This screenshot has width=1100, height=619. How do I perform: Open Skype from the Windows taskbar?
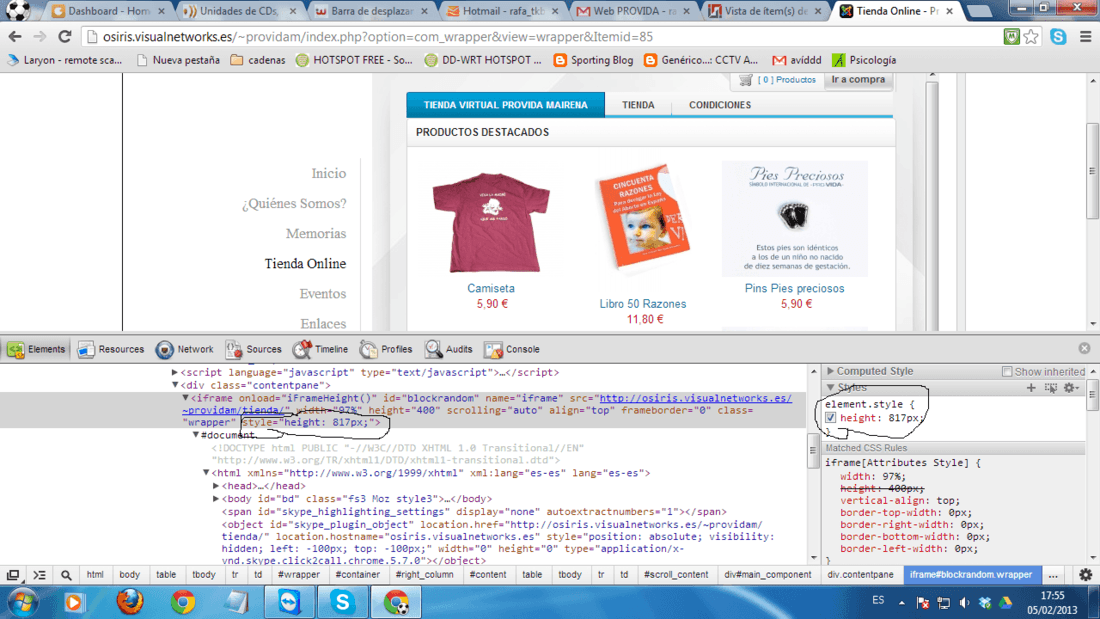point(342,602)
